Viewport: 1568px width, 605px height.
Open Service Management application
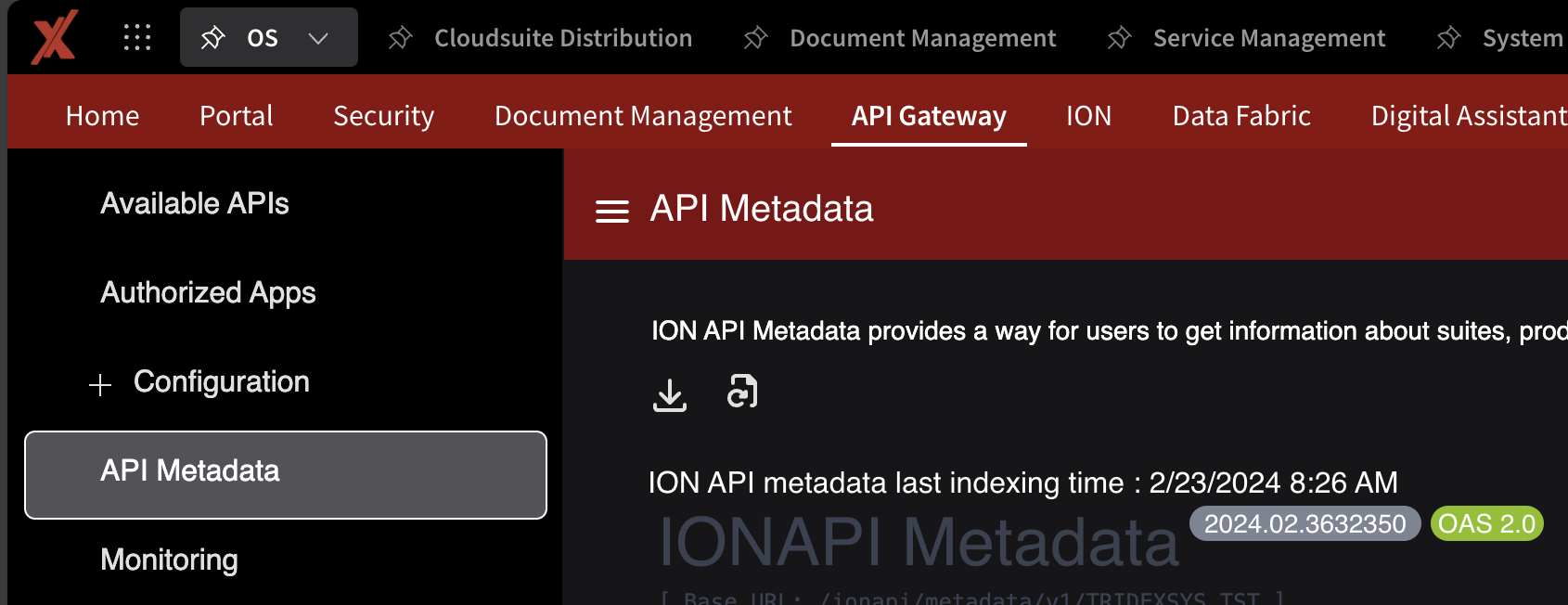1269,38
